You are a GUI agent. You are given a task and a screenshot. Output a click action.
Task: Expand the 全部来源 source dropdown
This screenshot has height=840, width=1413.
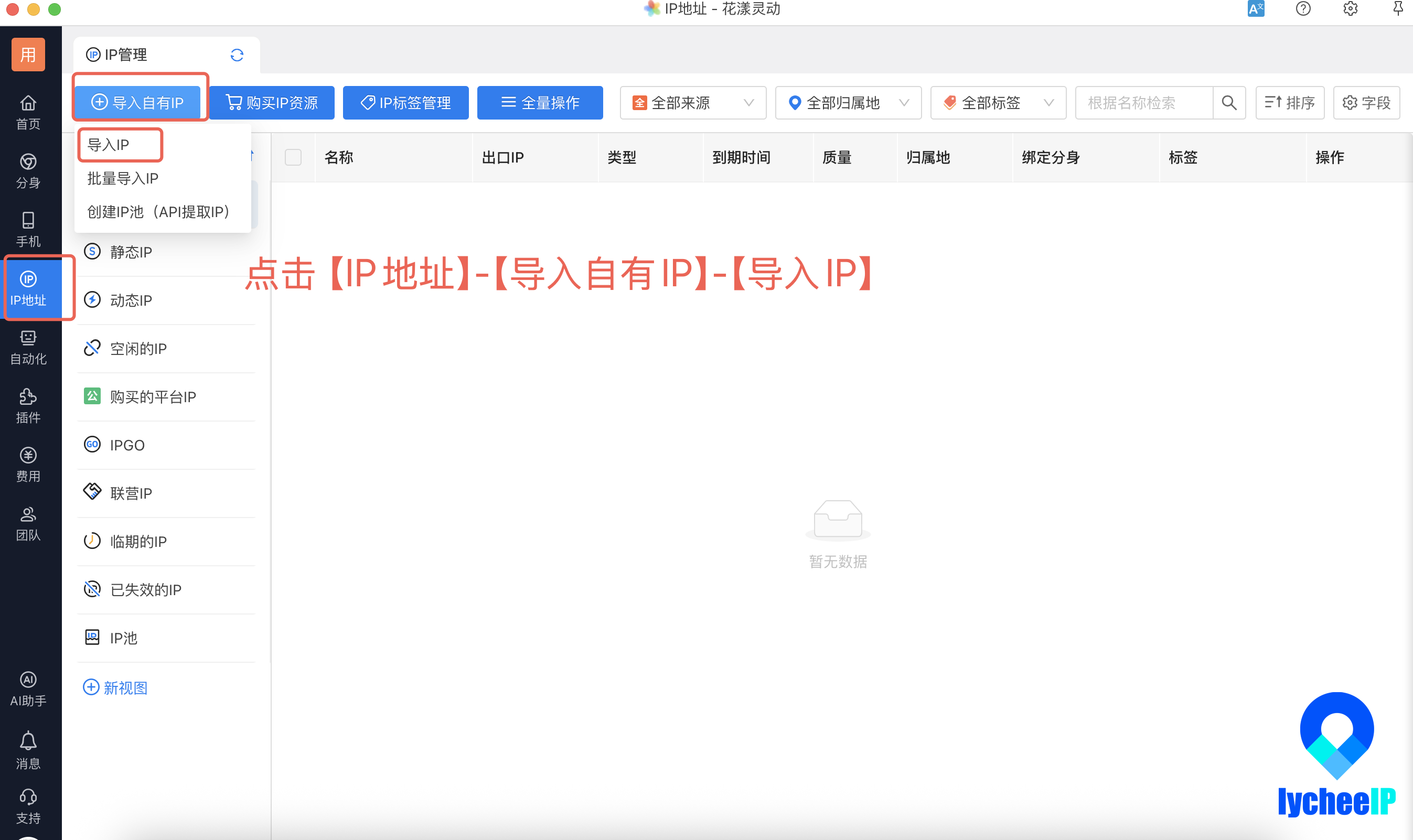[693, 102]
